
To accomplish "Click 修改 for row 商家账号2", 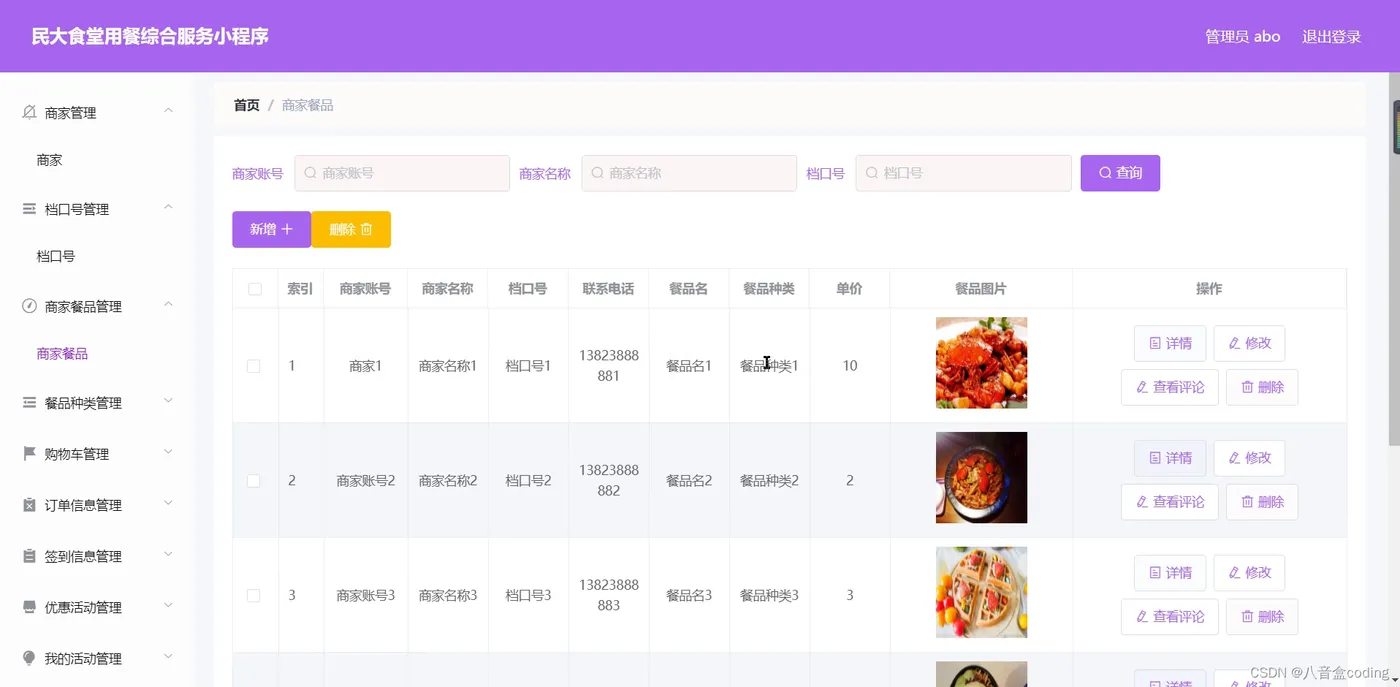I will point(1249,458).
